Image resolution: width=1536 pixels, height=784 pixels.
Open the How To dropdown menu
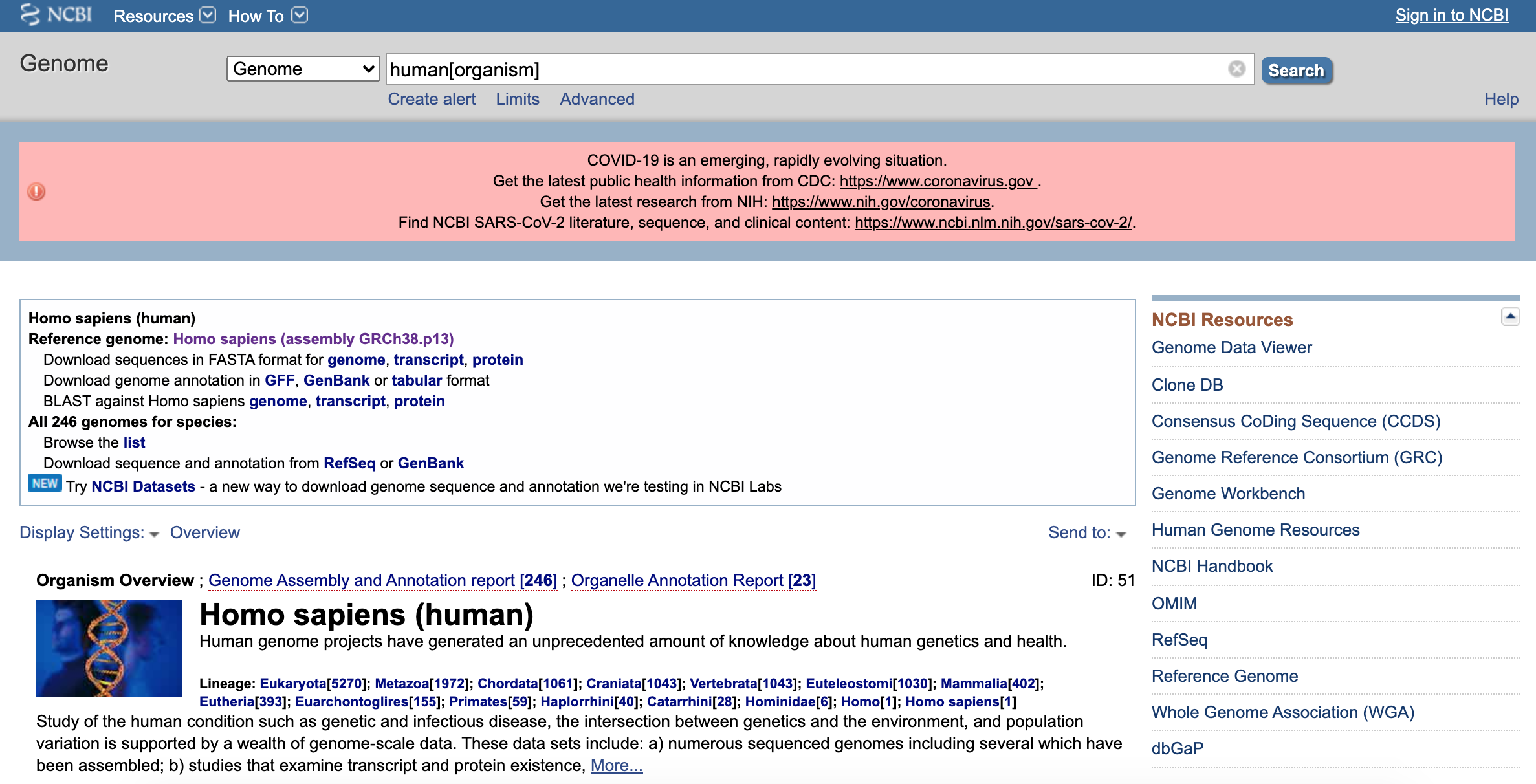[x=267, y=16]
